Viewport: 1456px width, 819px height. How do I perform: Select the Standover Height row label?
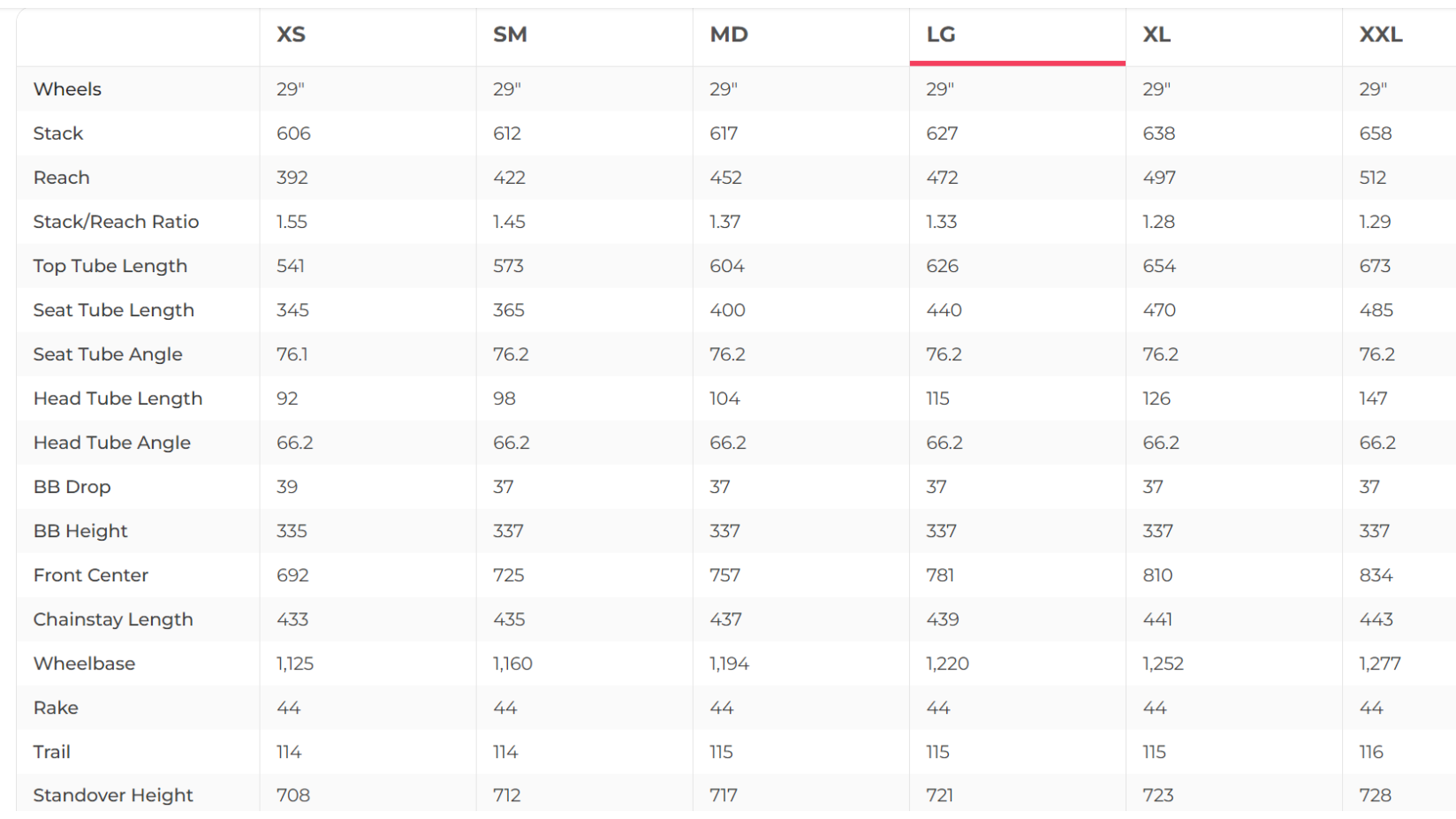point(113,795)
